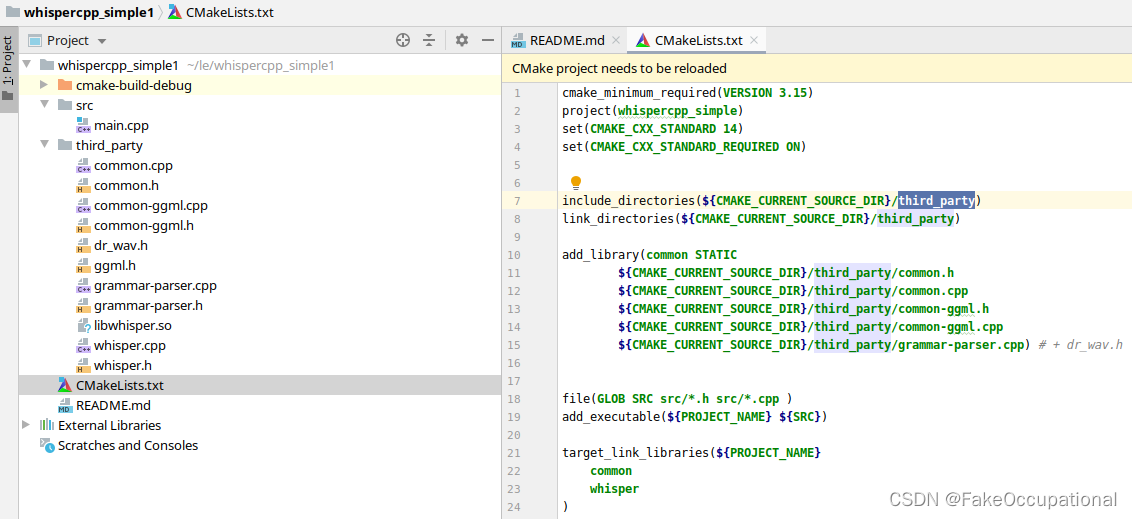Click the cmake-build-debug orange folder icon
Image resolution: width=1132 pixels, height=519 pixels.
click(x=65, y=85)
